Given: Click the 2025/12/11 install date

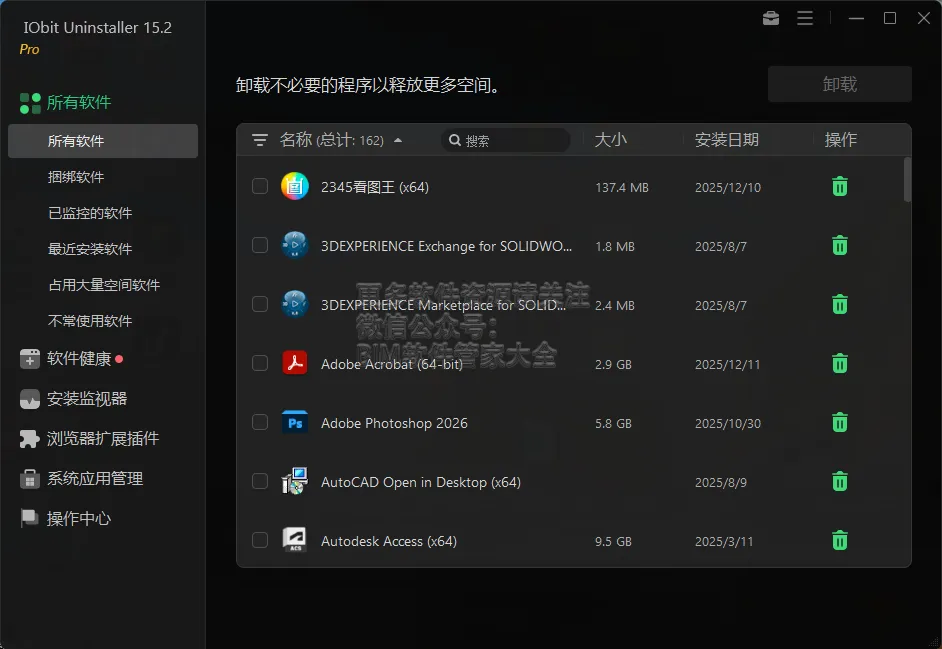Looking at the screenshot, I should coord(728,364).
